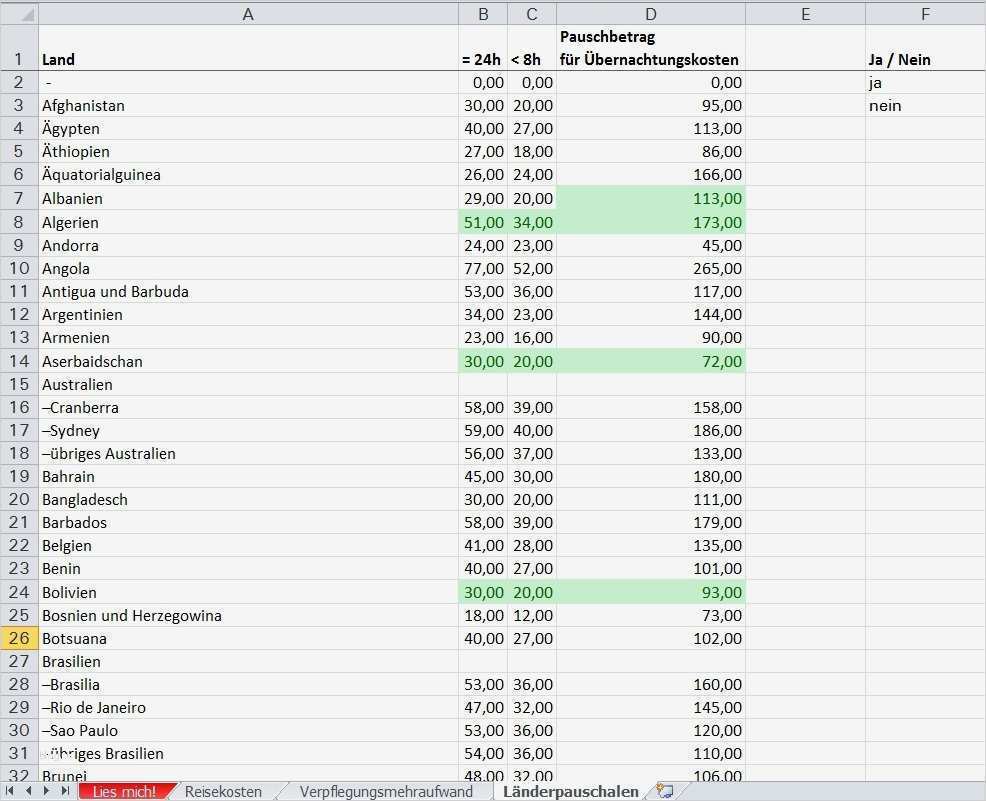Select the Benin cell

coord(248,568)
